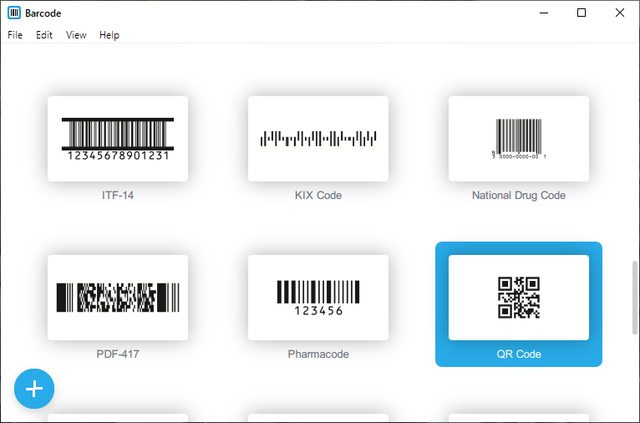Click the QR Code symbol image
The image size is (640, 423).
518,297
